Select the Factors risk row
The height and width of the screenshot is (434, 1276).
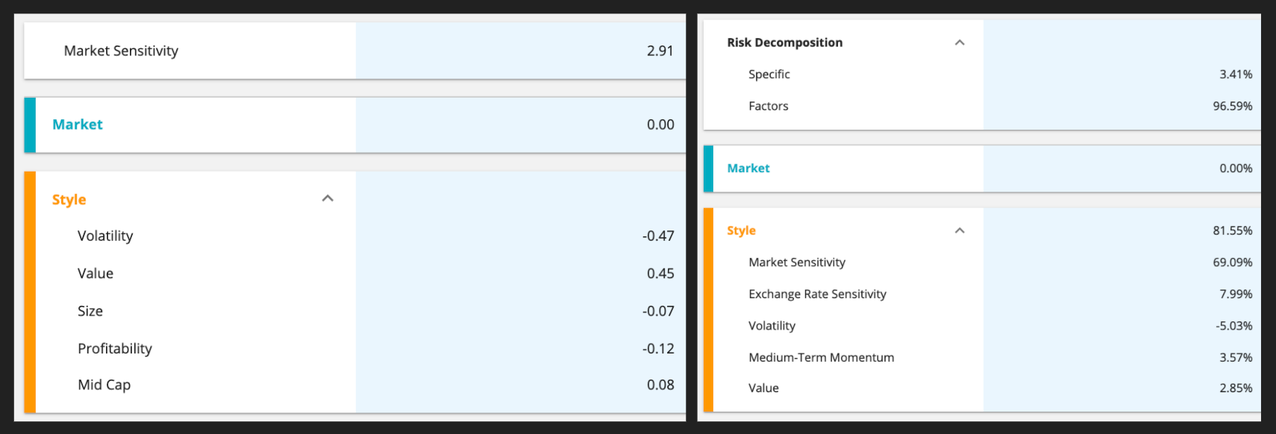pyautogui.click(x=768, y=106)
